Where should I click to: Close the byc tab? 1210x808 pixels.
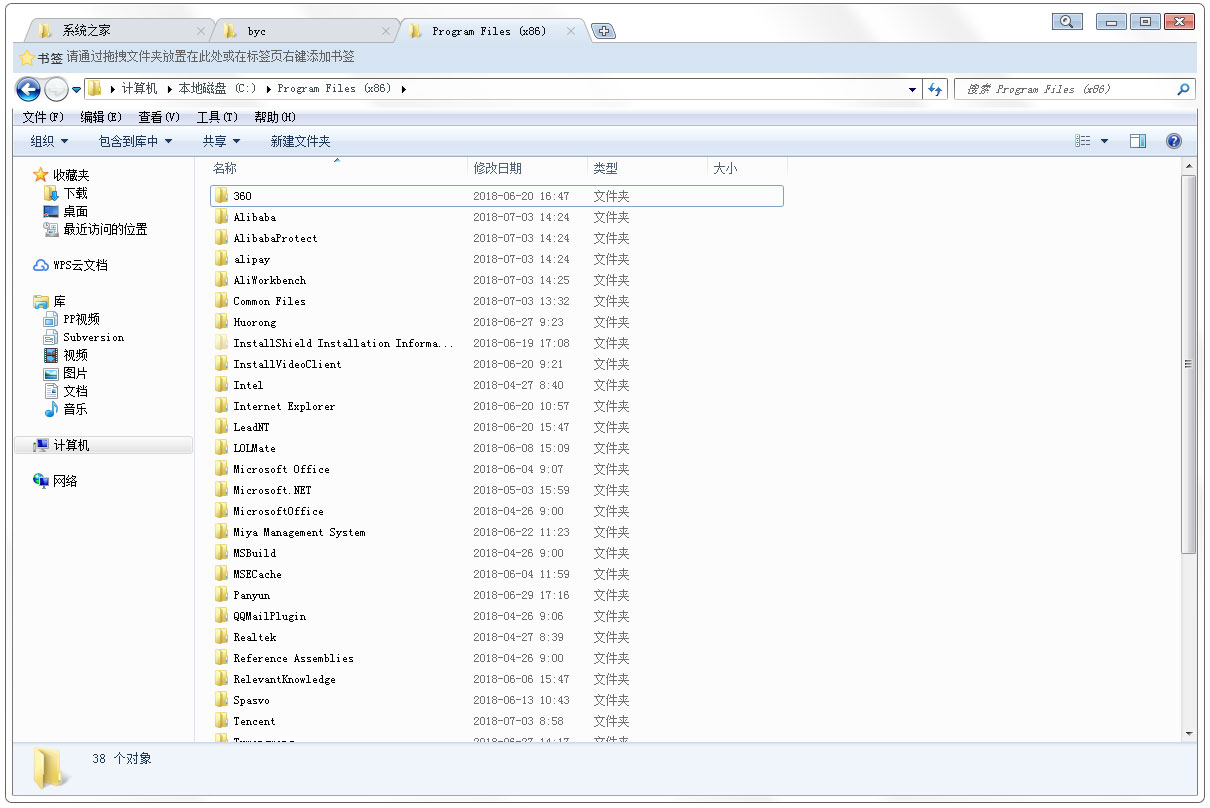pos(387,31)
